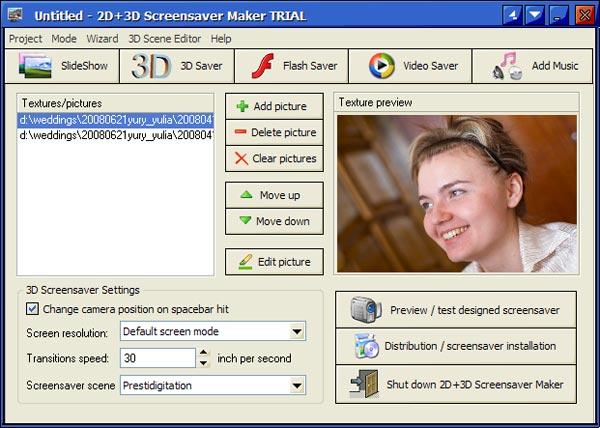Shut down 2D+3D Screensaver Maker
The width and height of the screenshot is (600, 428).
point(456,384)
